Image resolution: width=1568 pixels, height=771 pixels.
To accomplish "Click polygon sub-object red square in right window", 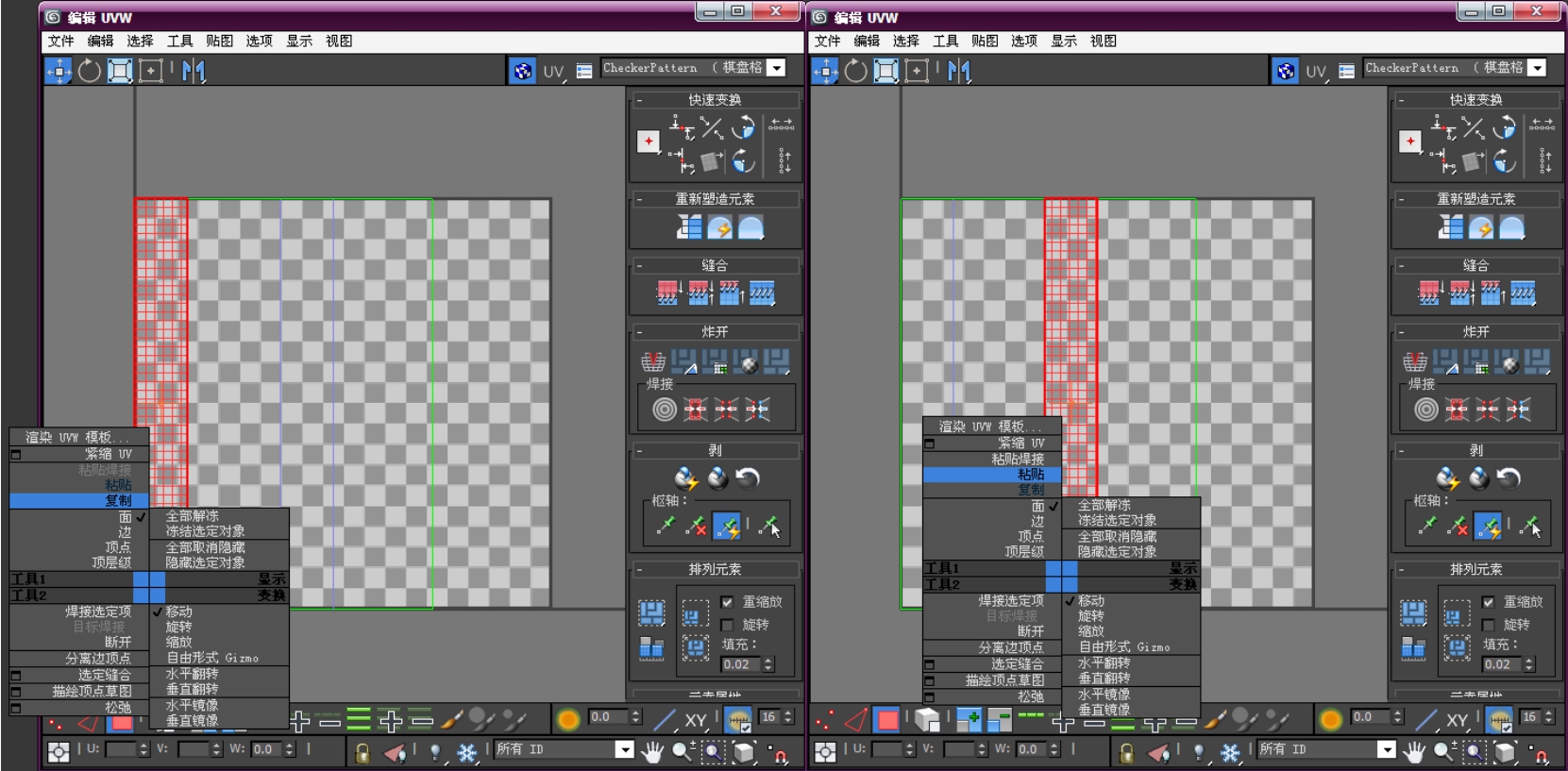I will (x=887, y=720).
